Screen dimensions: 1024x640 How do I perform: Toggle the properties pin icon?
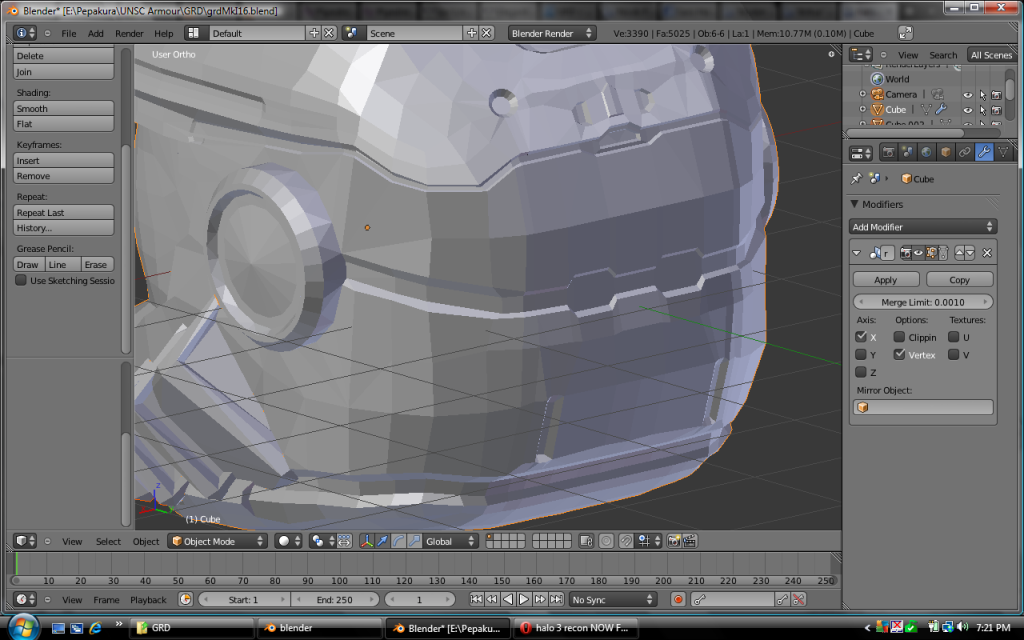856,178
